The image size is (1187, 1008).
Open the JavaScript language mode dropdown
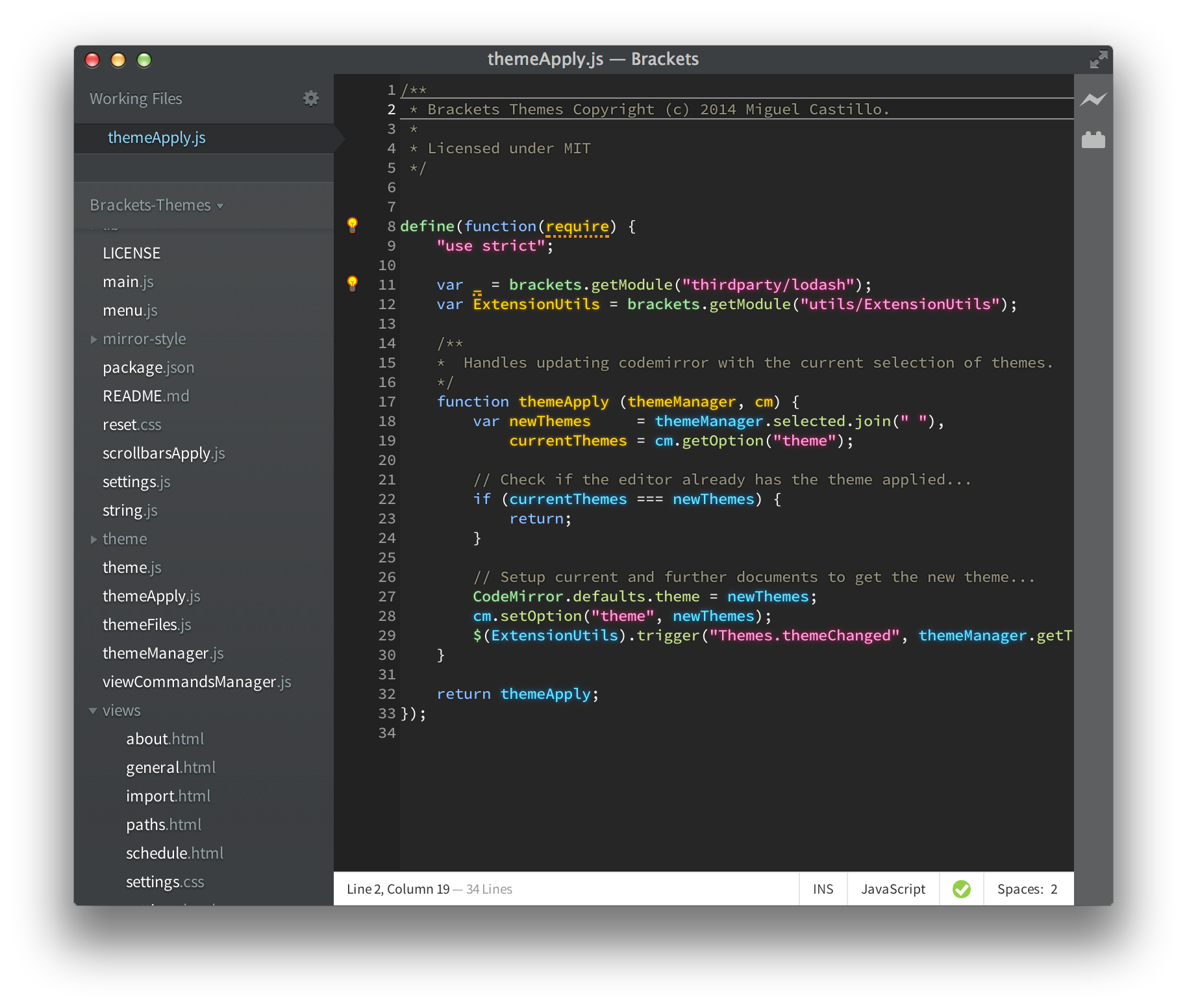[893, 889]
